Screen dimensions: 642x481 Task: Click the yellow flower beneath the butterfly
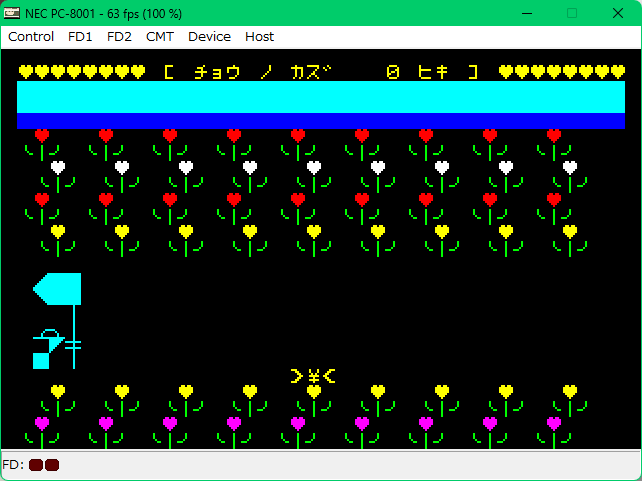[313, 393]
